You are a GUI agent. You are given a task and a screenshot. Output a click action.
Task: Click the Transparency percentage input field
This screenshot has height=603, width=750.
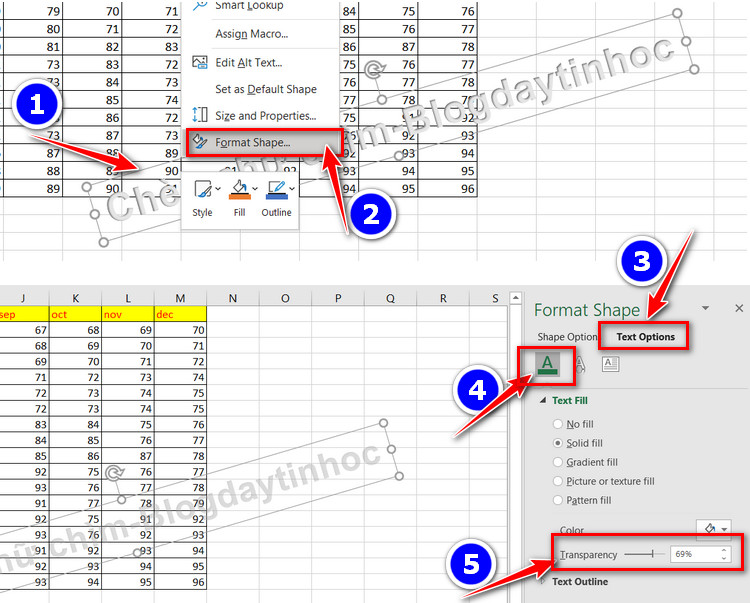[693, 553]
